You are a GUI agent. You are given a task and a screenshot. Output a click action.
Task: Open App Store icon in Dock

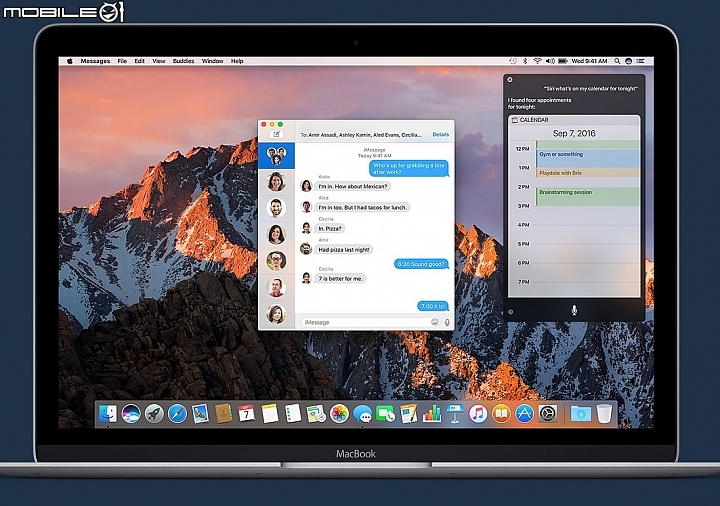[524, 414]
